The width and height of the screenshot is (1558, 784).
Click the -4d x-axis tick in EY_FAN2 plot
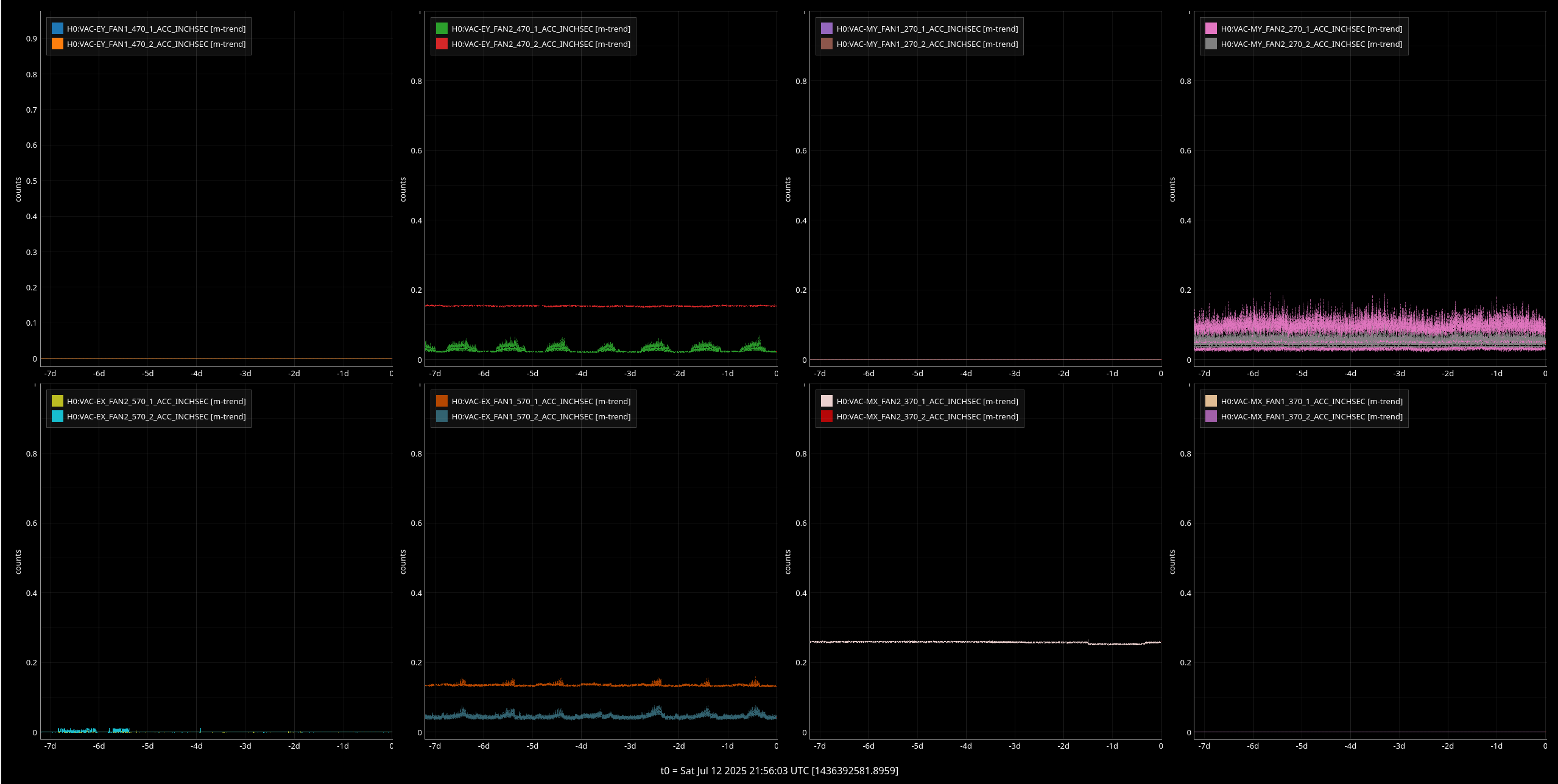tap(581, 373)
